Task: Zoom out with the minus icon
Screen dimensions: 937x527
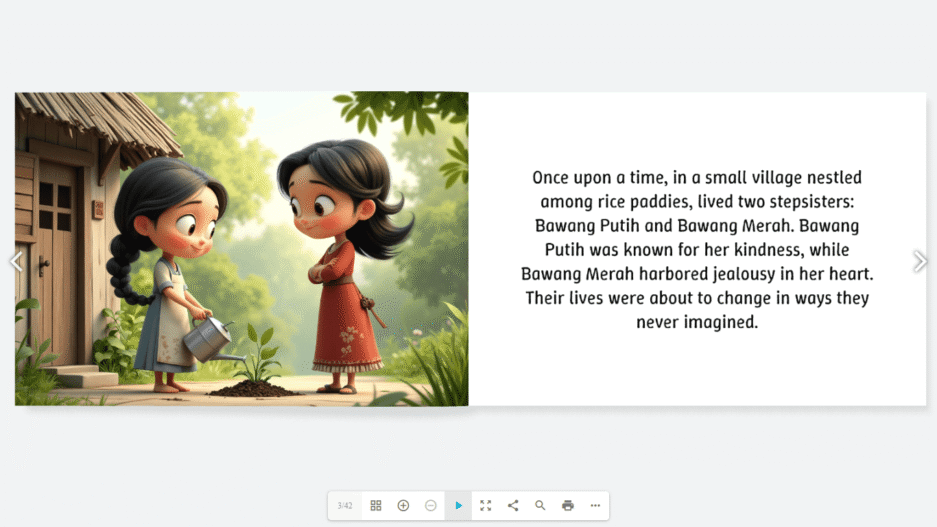Action: [x=431, y=505]
